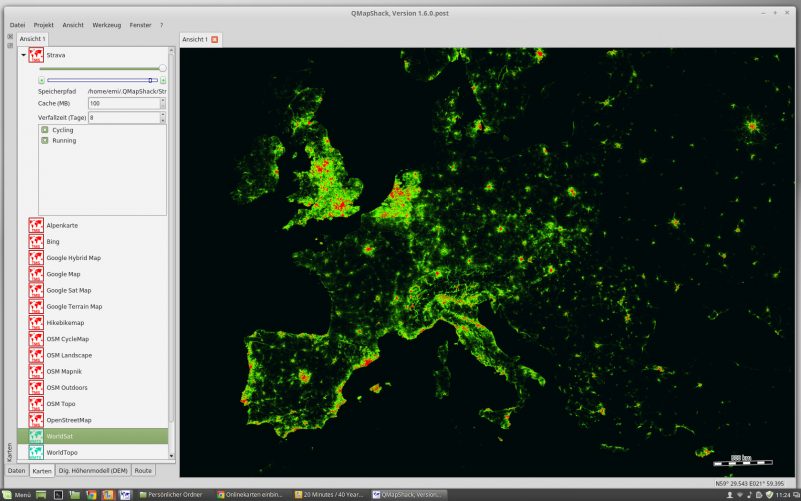Switch to the Dig. Höhenmodell (DEM) tab

click(93, 470)
